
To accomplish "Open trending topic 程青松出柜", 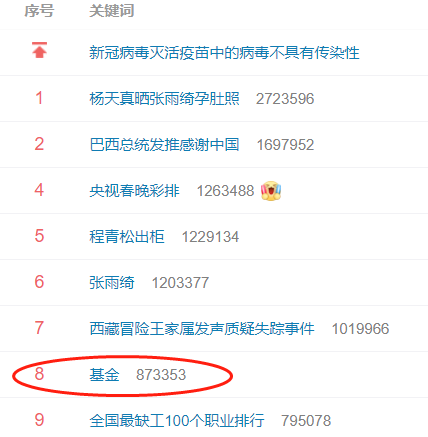I will pos(127,237).
